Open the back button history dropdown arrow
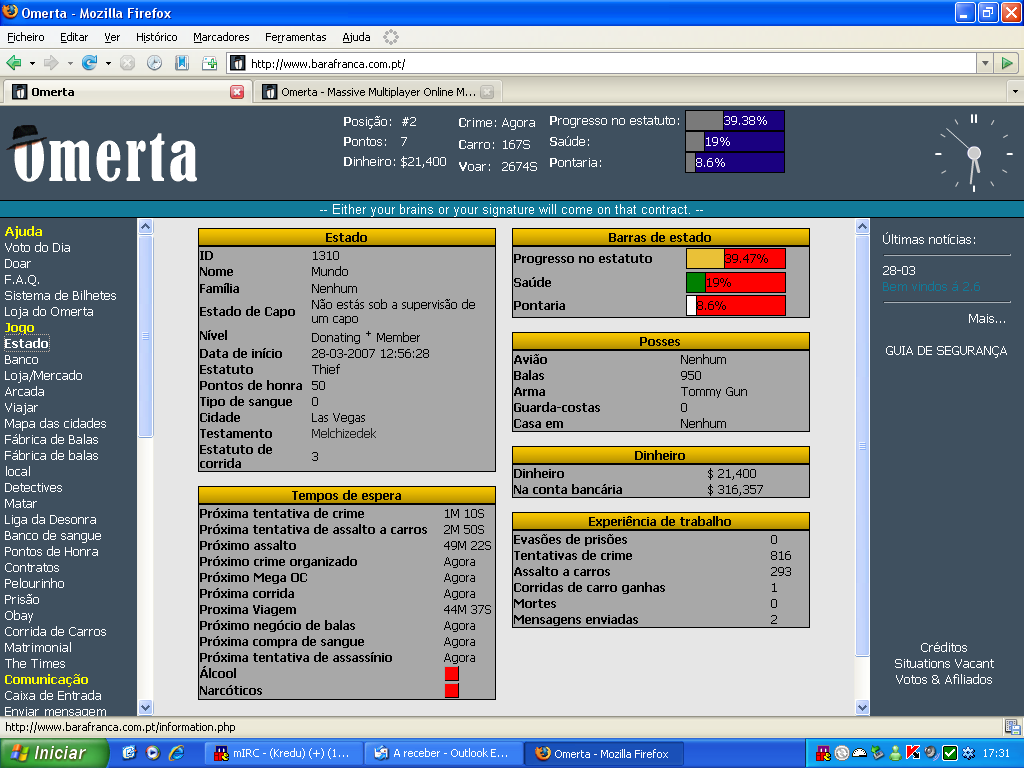Viewport: 1024px width, 768px height. (x=32, y=63)
